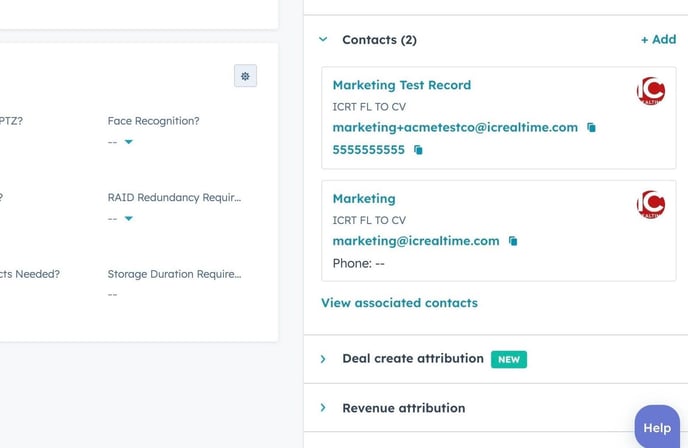Collapse the Contacts (2) section
Image resolution: width=688 pixels, height=448 pixels.
(x=323, y=39)
